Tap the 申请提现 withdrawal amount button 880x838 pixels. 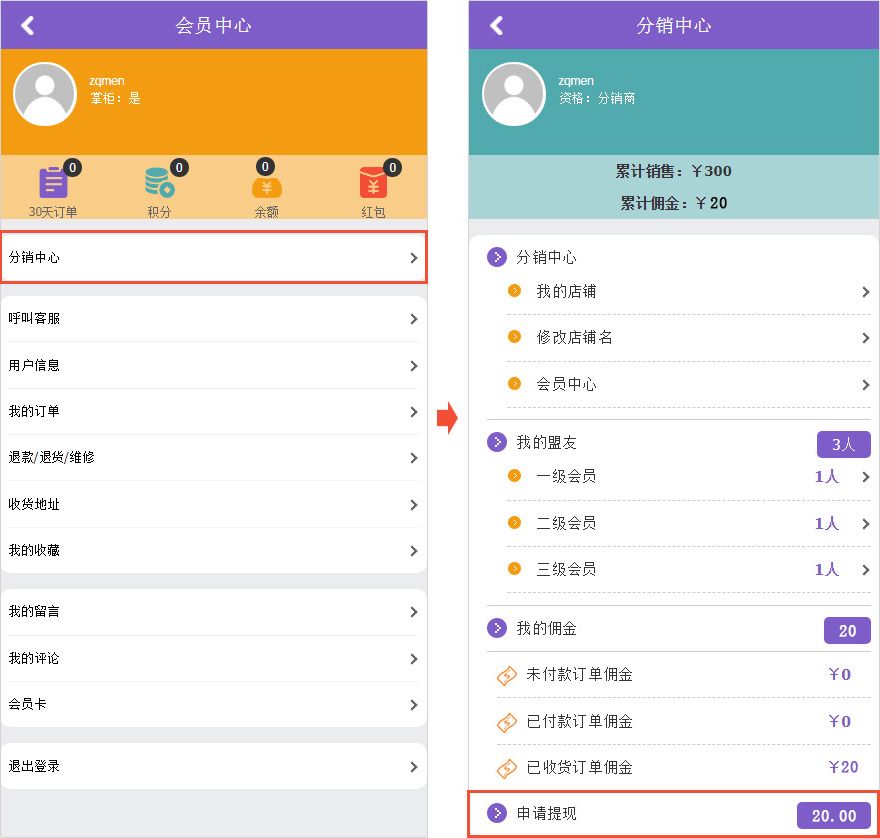[833, 815]
